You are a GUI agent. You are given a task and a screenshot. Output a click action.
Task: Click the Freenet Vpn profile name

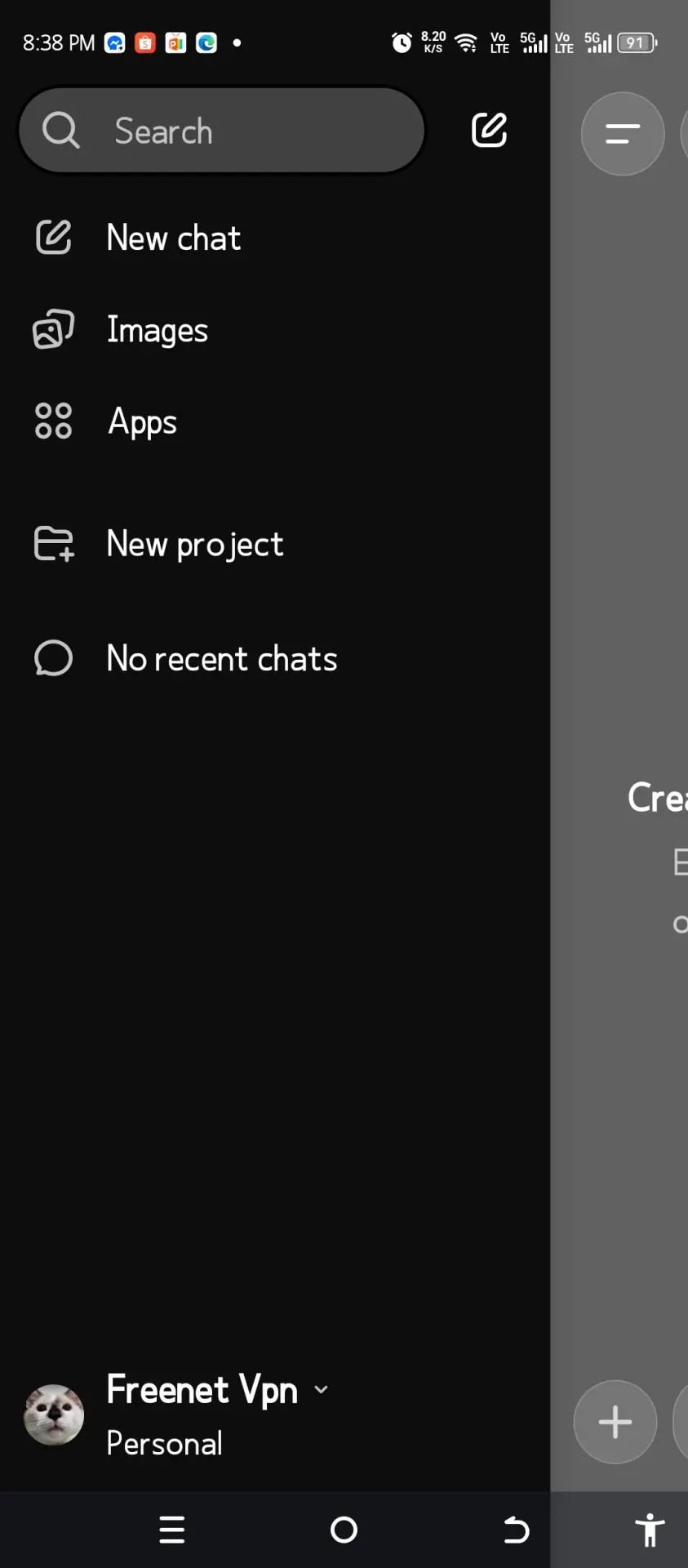pyautogui.click(x=202, y=1390)
